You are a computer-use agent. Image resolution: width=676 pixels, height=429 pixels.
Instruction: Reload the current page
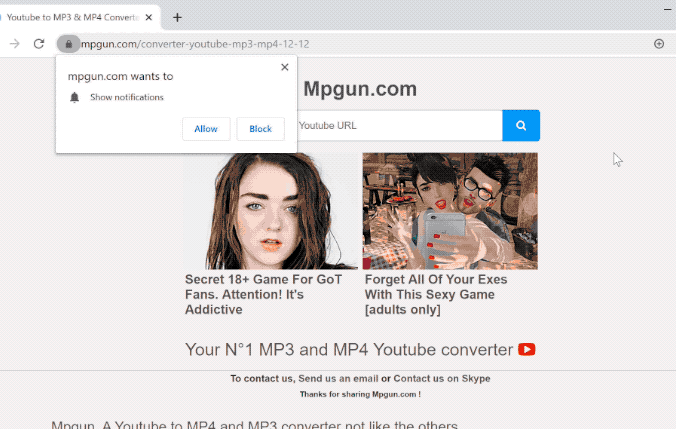point(39,44)
